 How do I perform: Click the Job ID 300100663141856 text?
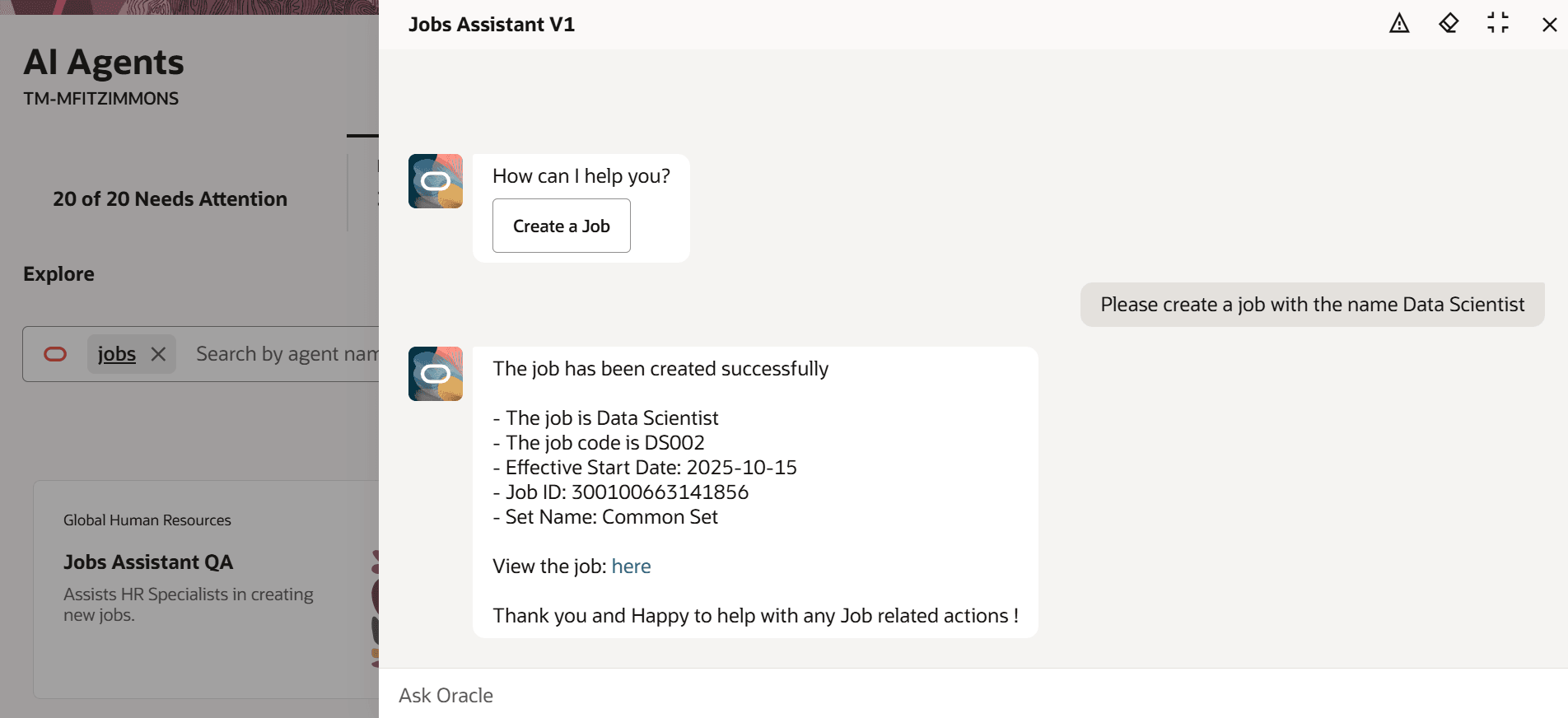tap(621, 492)
